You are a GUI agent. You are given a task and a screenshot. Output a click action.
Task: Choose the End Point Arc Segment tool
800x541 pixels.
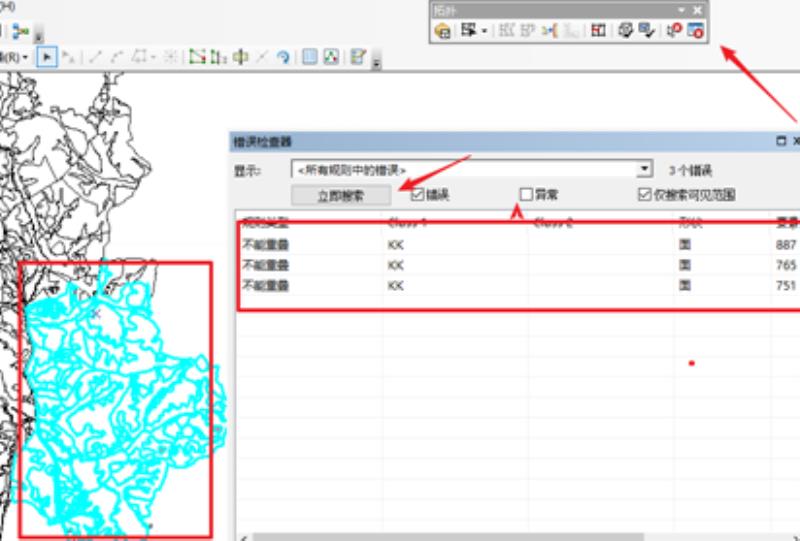(117, 57)
